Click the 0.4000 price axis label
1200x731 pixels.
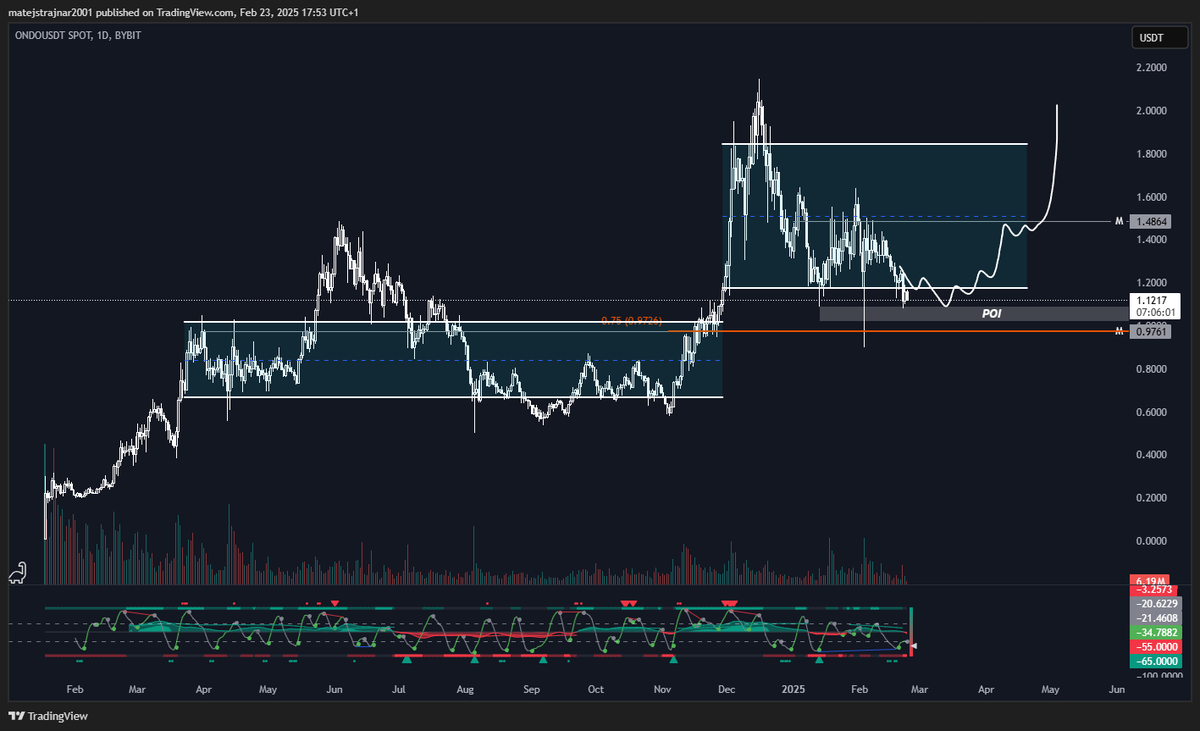point(1152,455)
